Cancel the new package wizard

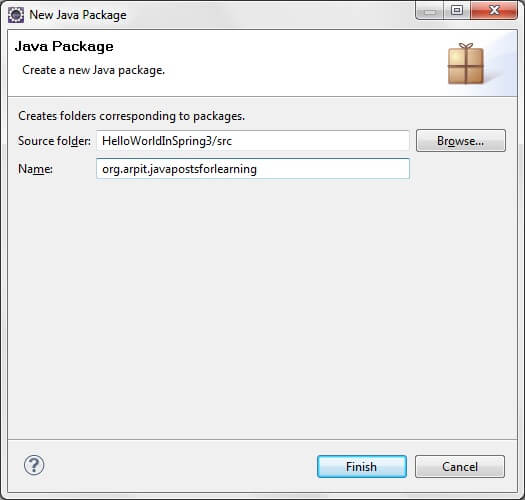point(460,467)
